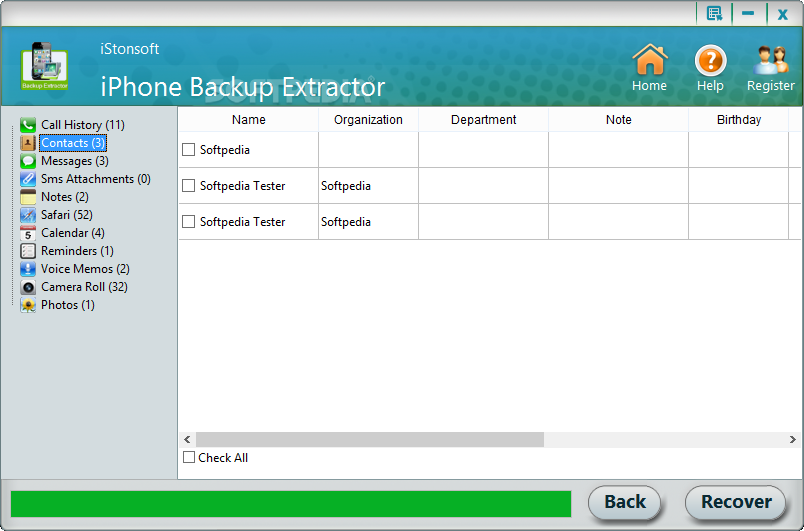The height and width of the screenshot is (531, 804).
Task: Open Messages (3) category
Action: pos(75,161)
